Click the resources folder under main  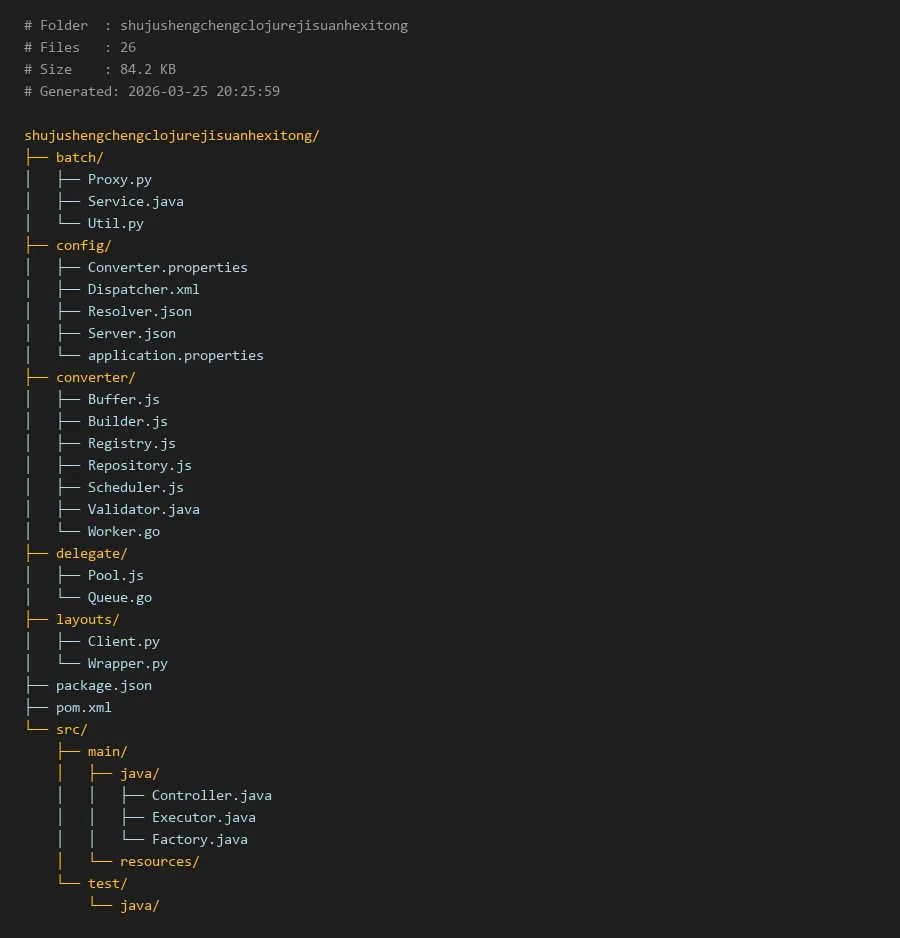(x=159, y=861)
